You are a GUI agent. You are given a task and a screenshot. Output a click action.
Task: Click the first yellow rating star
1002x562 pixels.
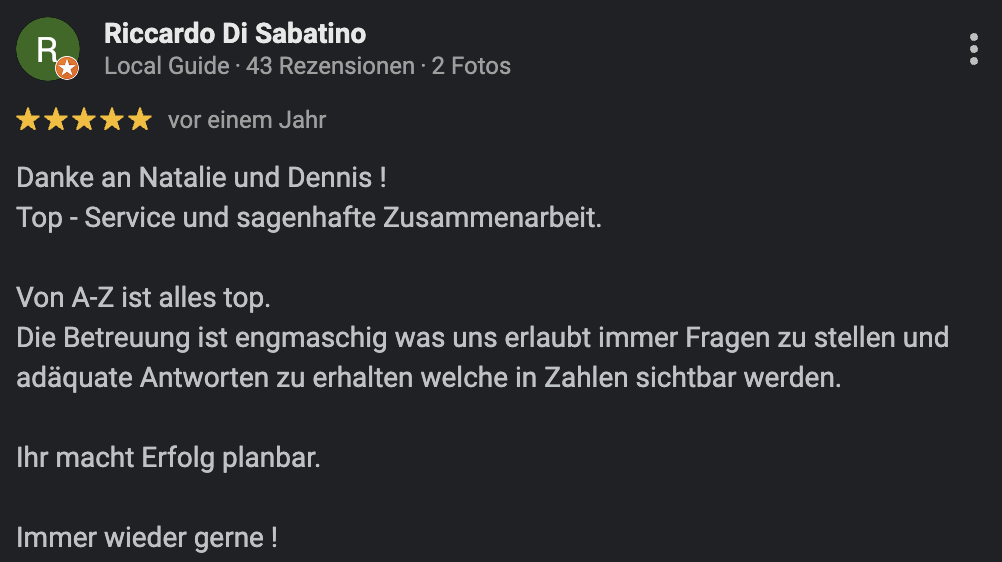tap(28, 121)
